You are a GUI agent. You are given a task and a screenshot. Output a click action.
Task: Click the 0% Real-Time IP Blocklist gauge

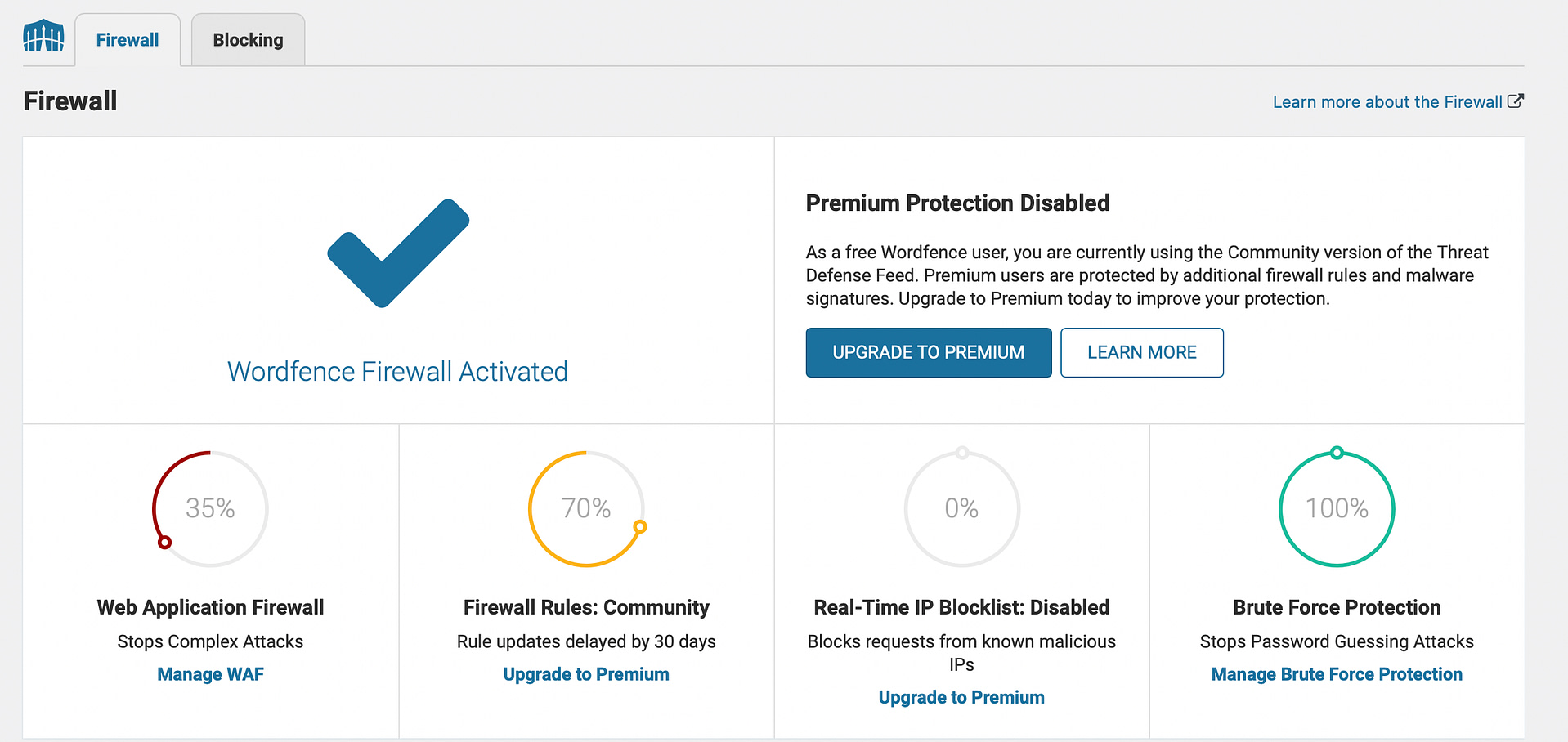tap(961, 508)
